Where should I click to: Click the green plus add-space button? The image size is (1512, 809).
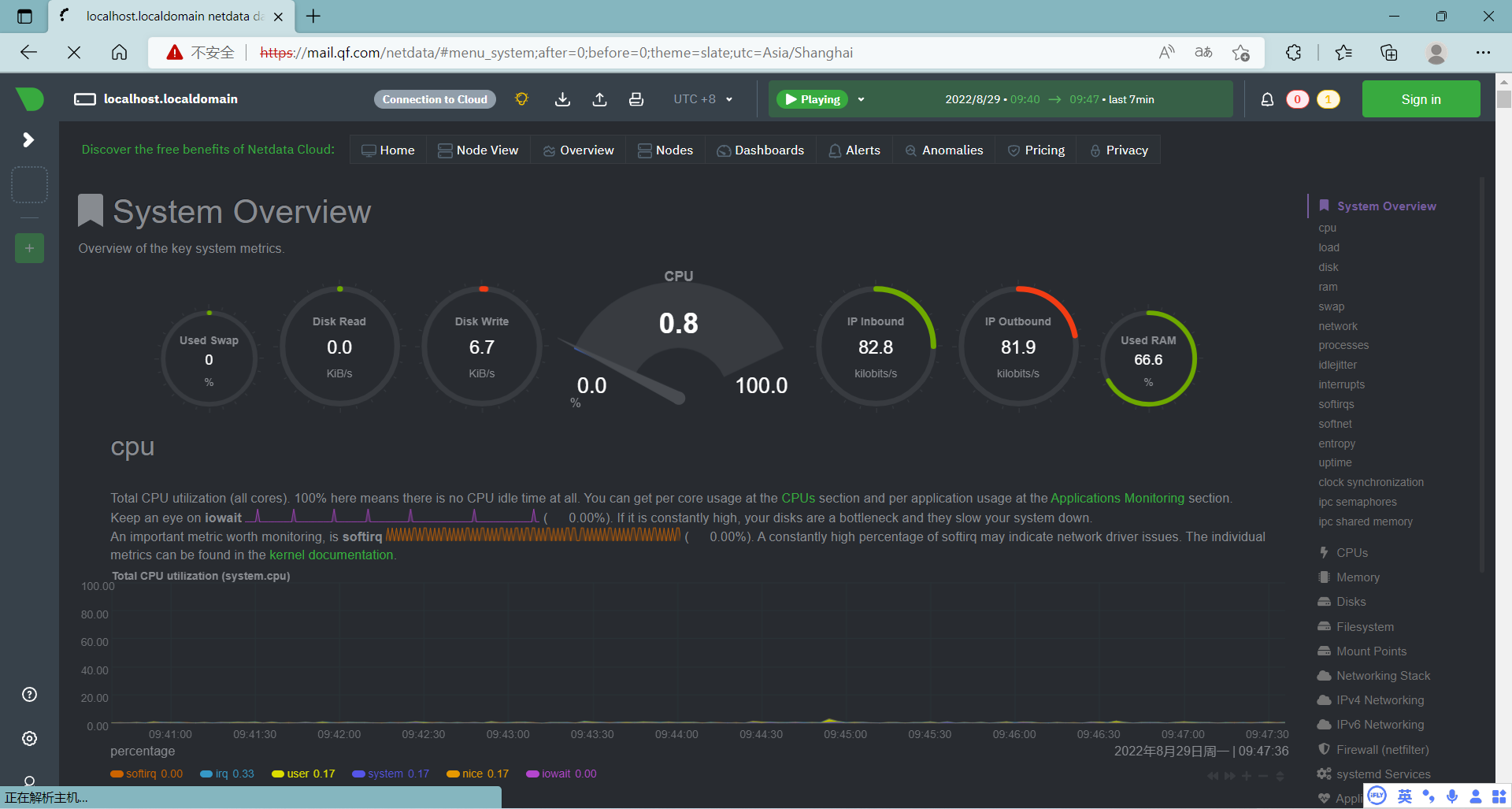coord(29,248)
